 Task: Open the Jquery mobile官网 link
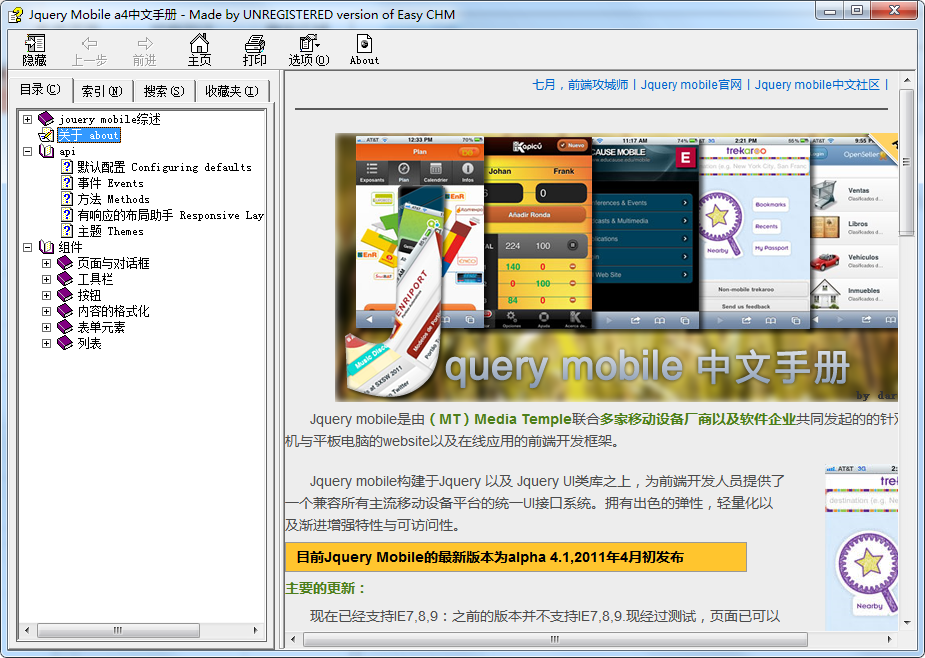tap(690, 85)
